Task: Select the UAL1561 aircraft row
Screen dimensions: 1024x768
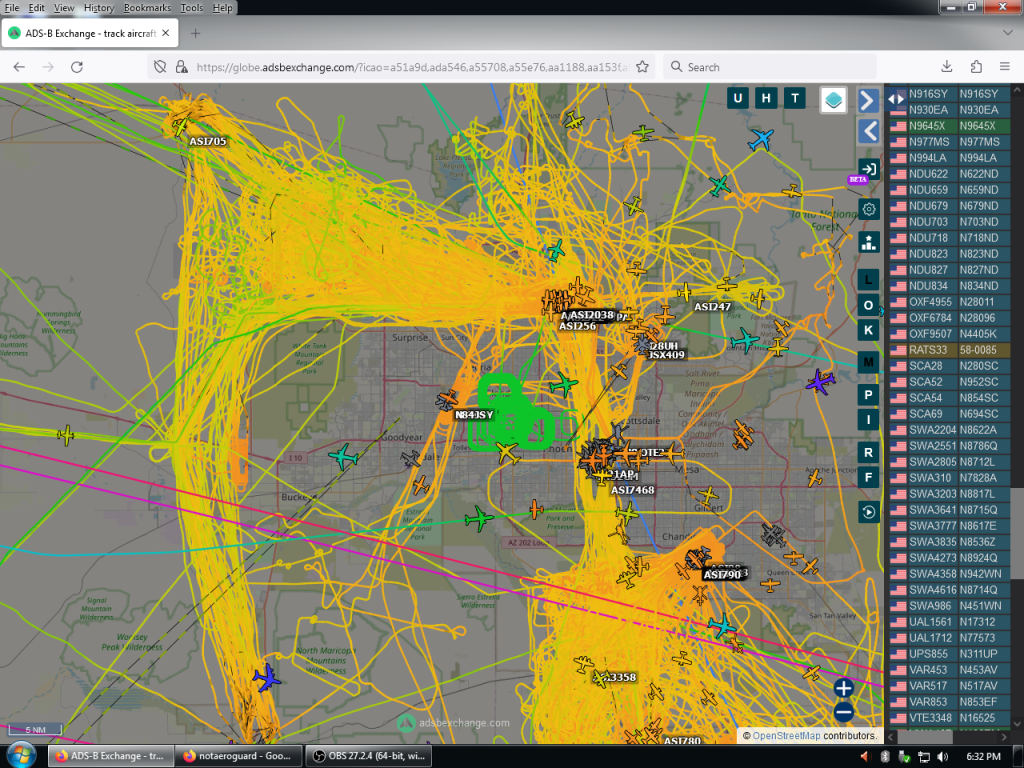Action: click(x=950, y=622)
